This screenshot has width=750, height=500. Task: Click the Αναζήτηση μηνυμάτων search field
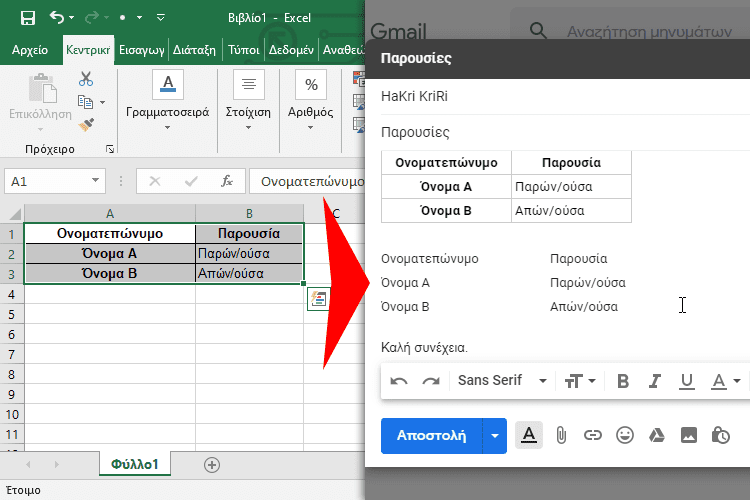649,32
